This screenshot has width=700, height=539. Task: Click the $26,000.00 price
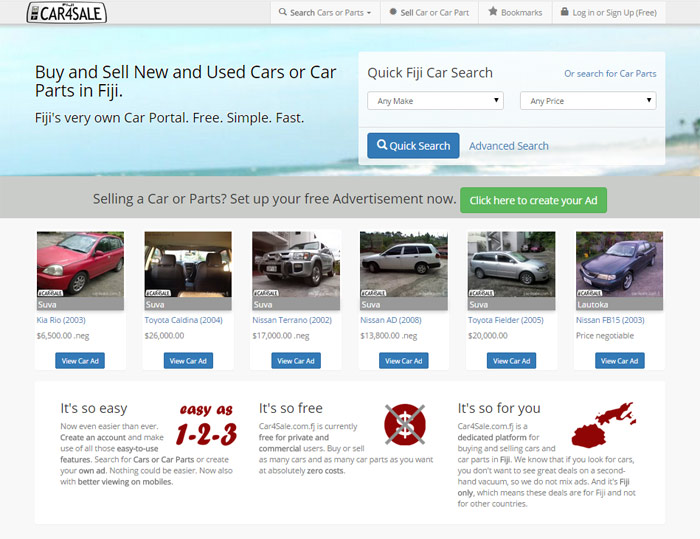(x=164, y=336)
